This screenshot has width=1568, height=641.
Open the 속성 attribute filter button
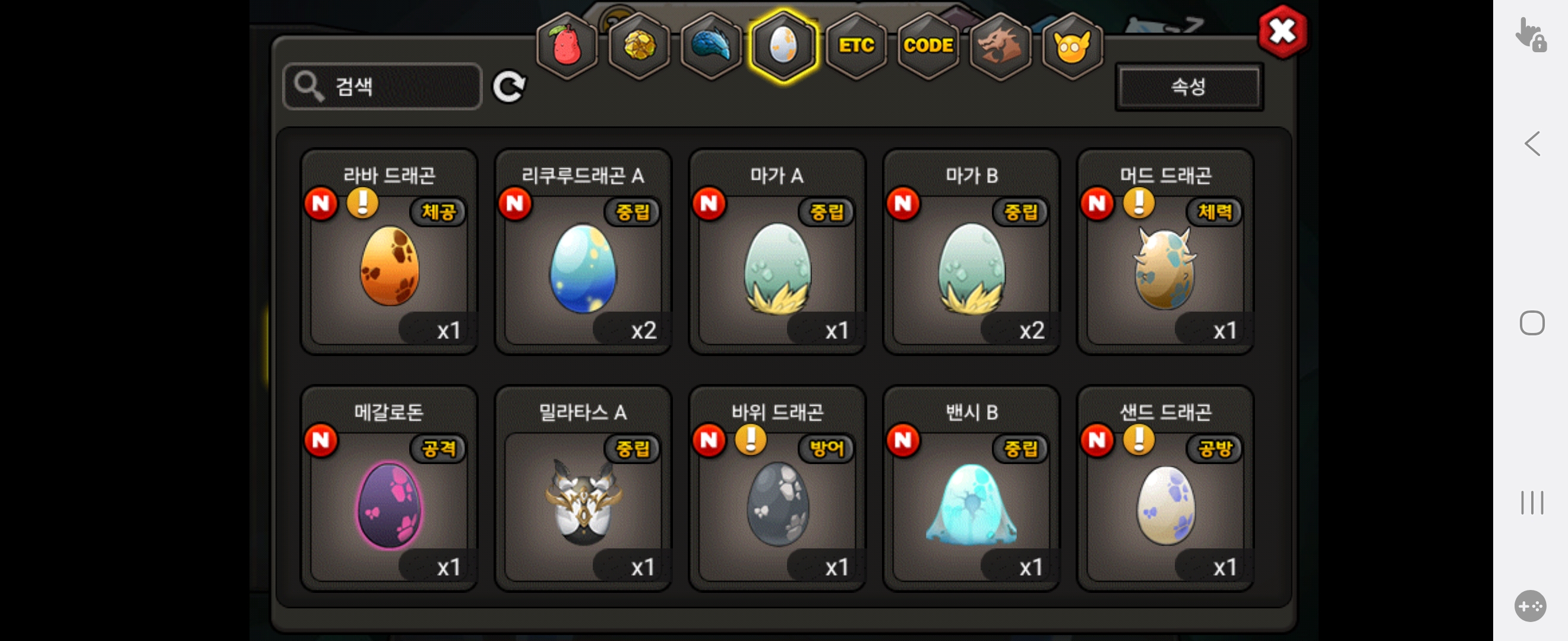coord(1189,87)
